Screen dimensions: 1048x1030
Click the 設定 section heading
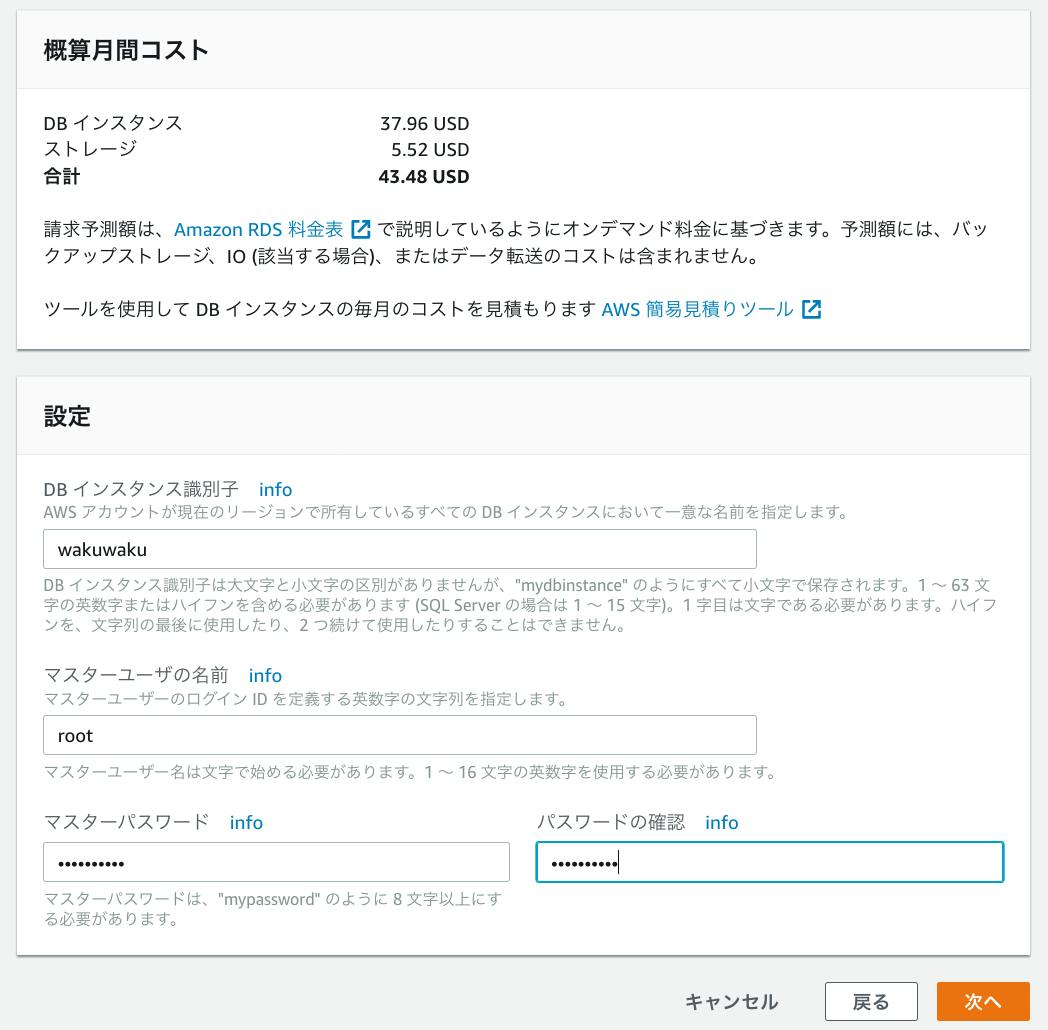click(67, 417)
